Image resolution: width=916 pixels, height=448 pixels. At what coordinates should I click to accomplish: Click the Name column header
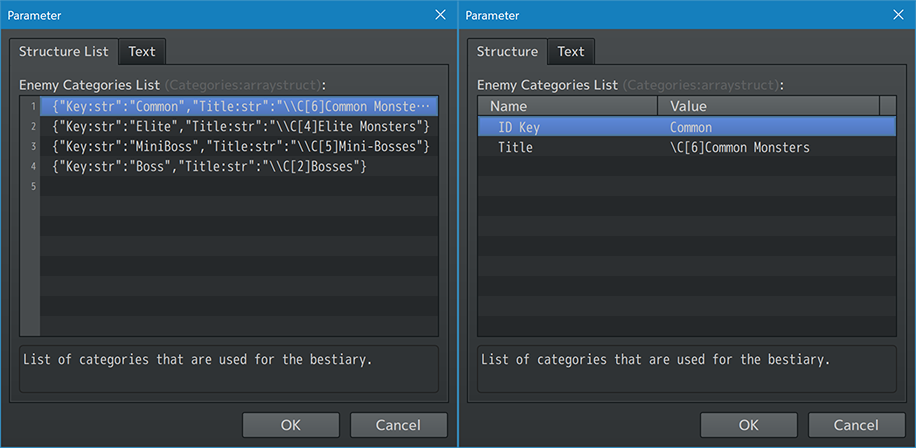(567, 106)
